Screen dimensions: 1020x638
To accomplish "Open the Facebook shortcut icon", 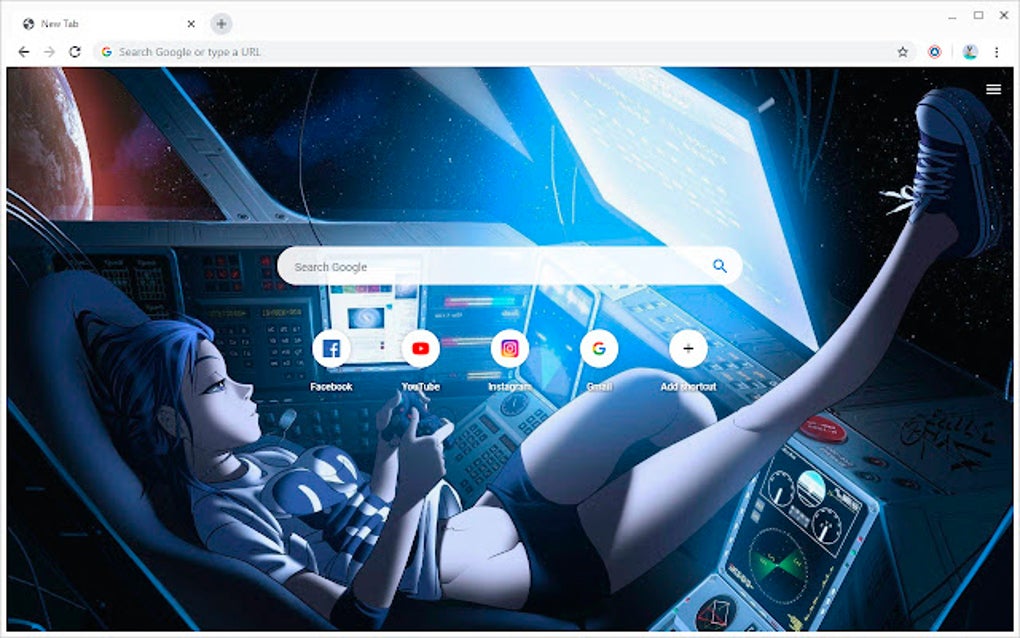I will coord(331,349).
